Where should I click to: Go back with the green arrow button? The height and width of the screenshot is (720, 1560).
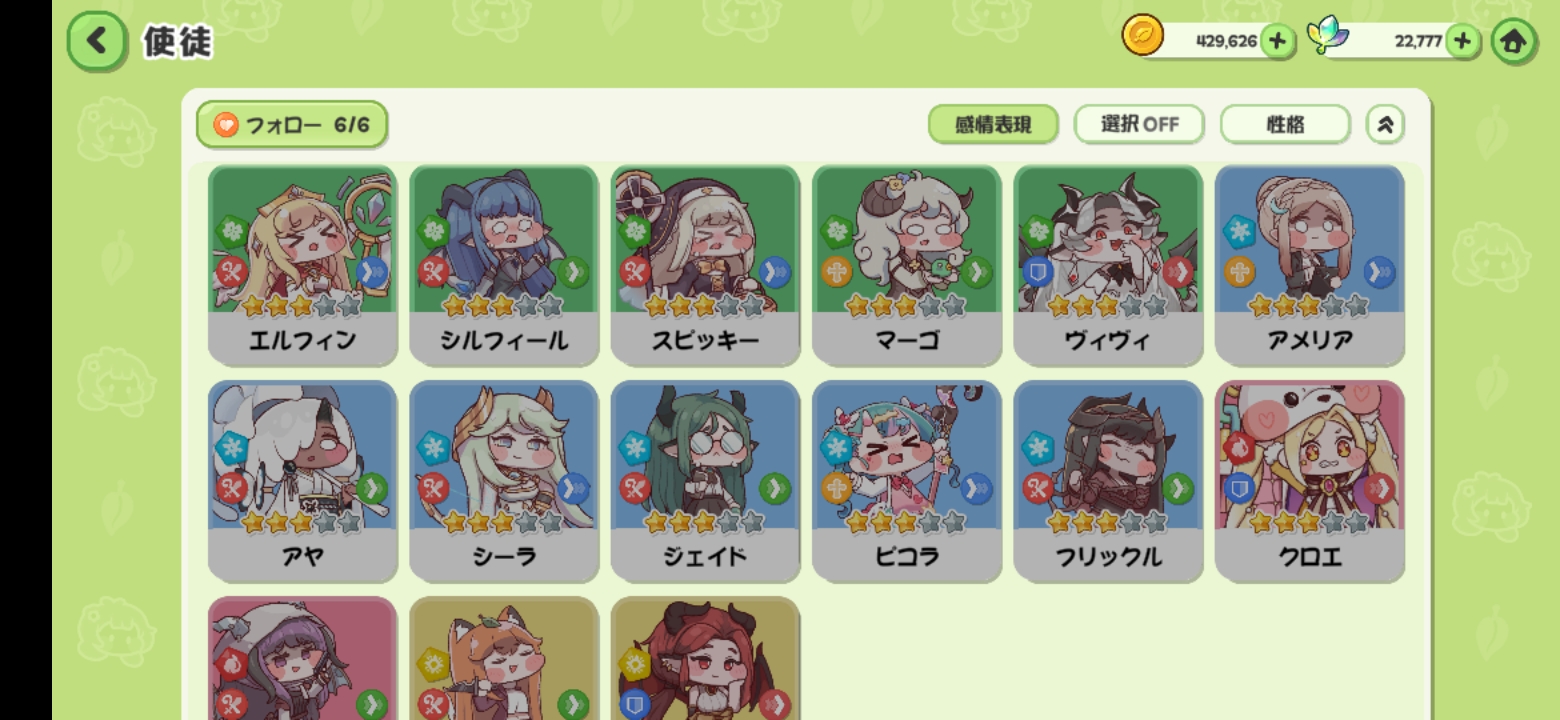pyautogui.click(x=97, y=41)
